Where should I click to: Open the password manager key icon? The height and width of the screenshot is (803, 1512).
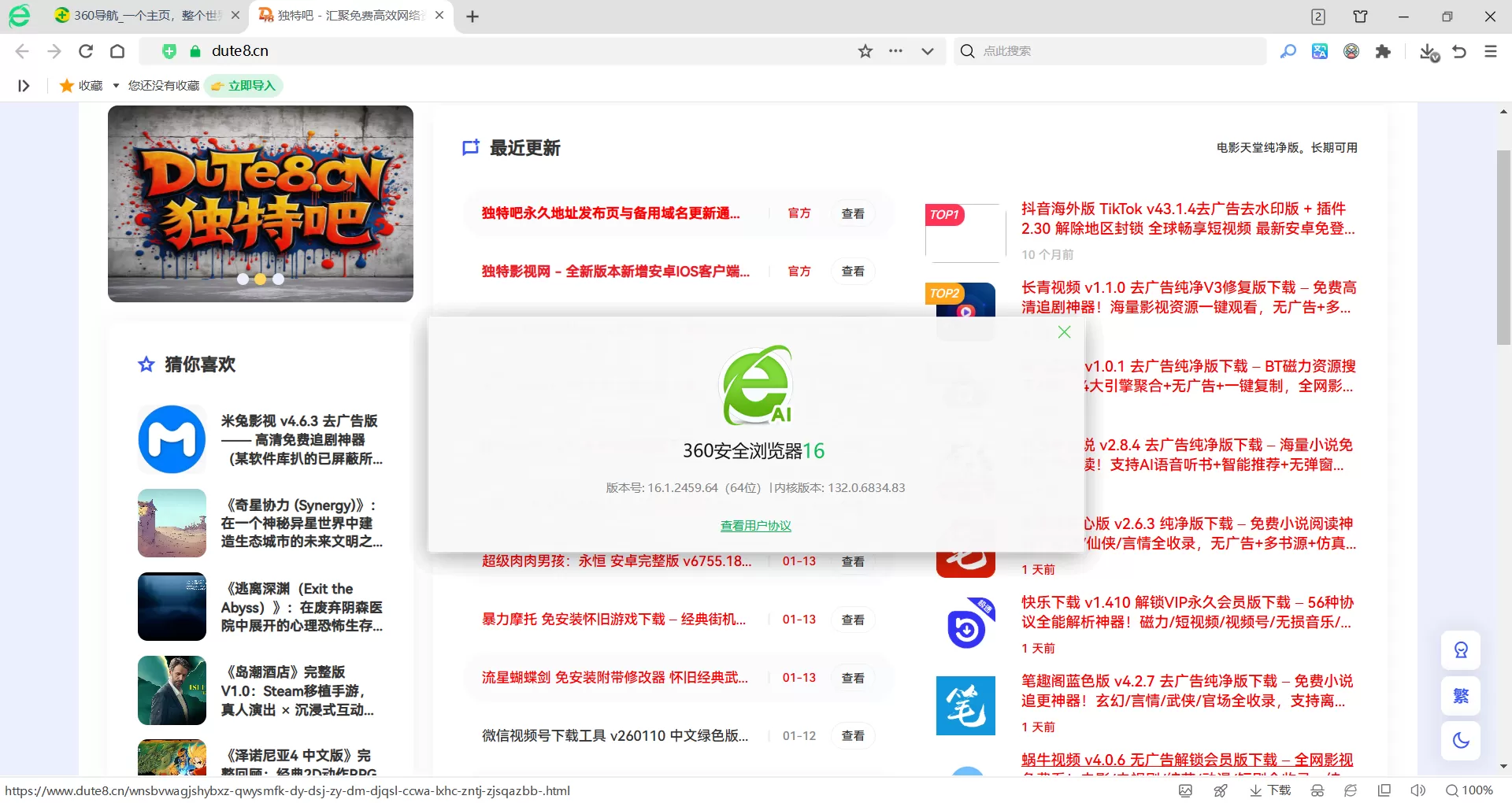pos(1289,51)
